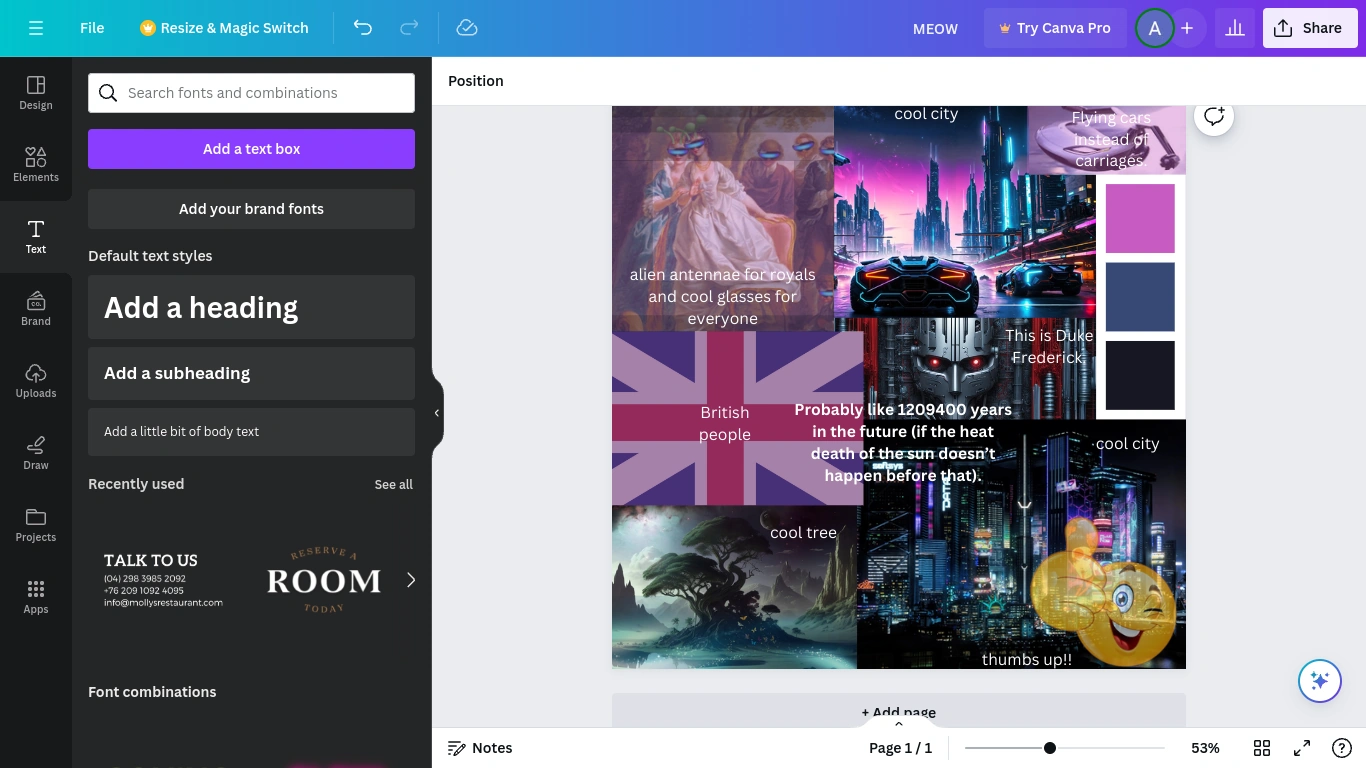The width and height of the screenshot is (1366, 768).
Task: Collapse the text side panel
Action: [436, 412]
